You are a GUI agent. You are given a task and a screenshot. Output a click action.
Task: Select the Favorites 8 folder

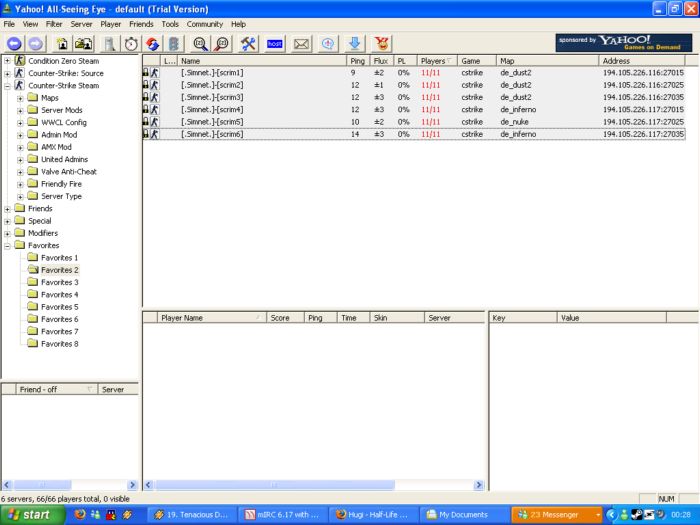coord(59,344)
